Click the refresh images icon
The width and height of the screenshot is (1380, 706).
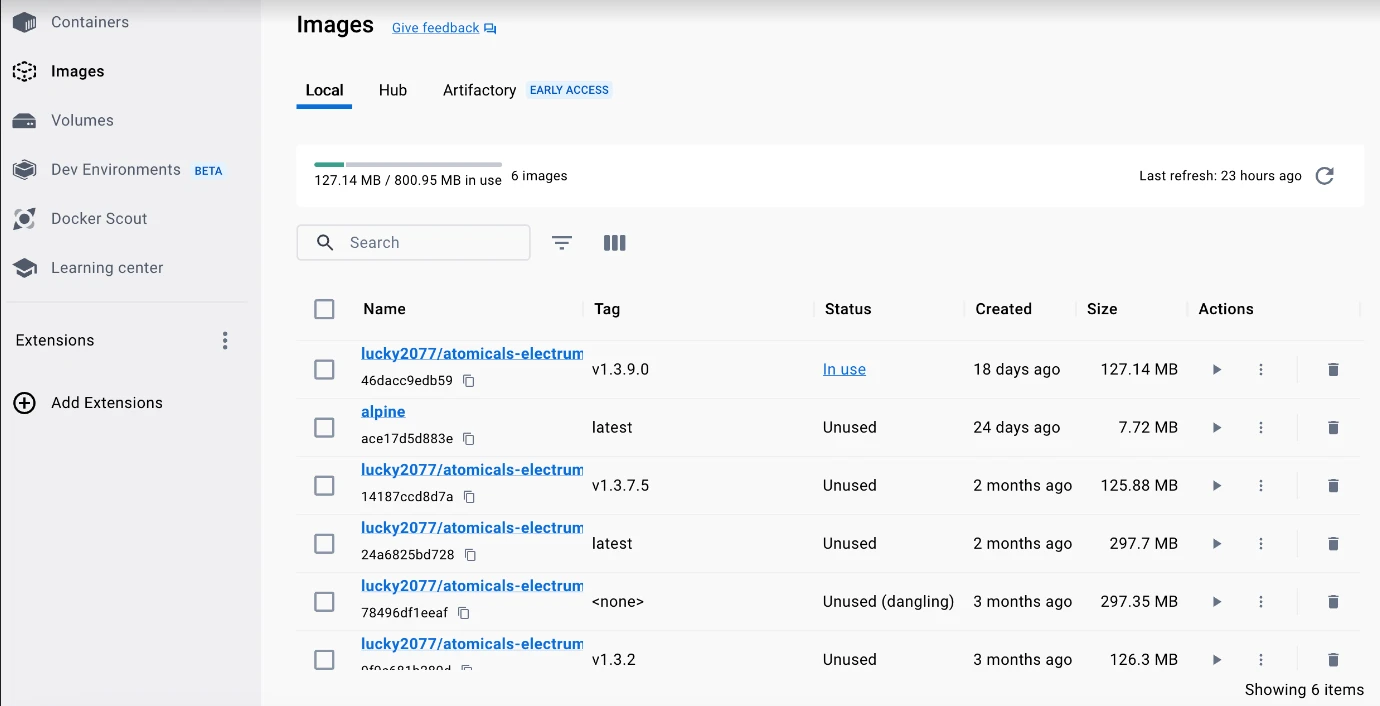click(1324, 176)
